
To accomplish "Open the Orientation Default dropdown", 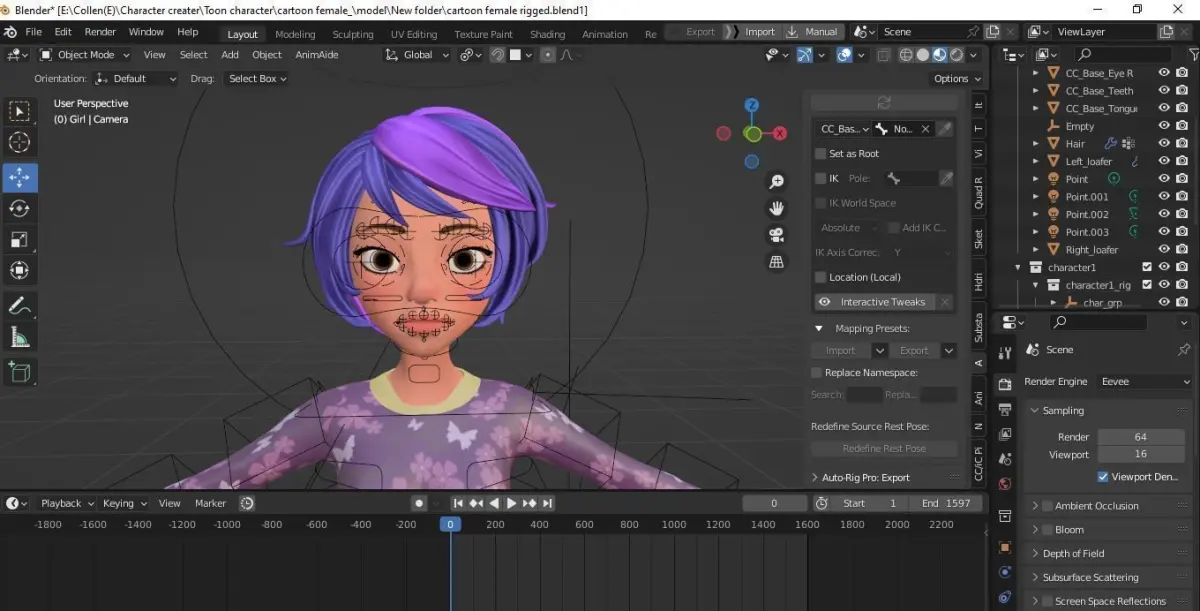I will coord(136,78).
